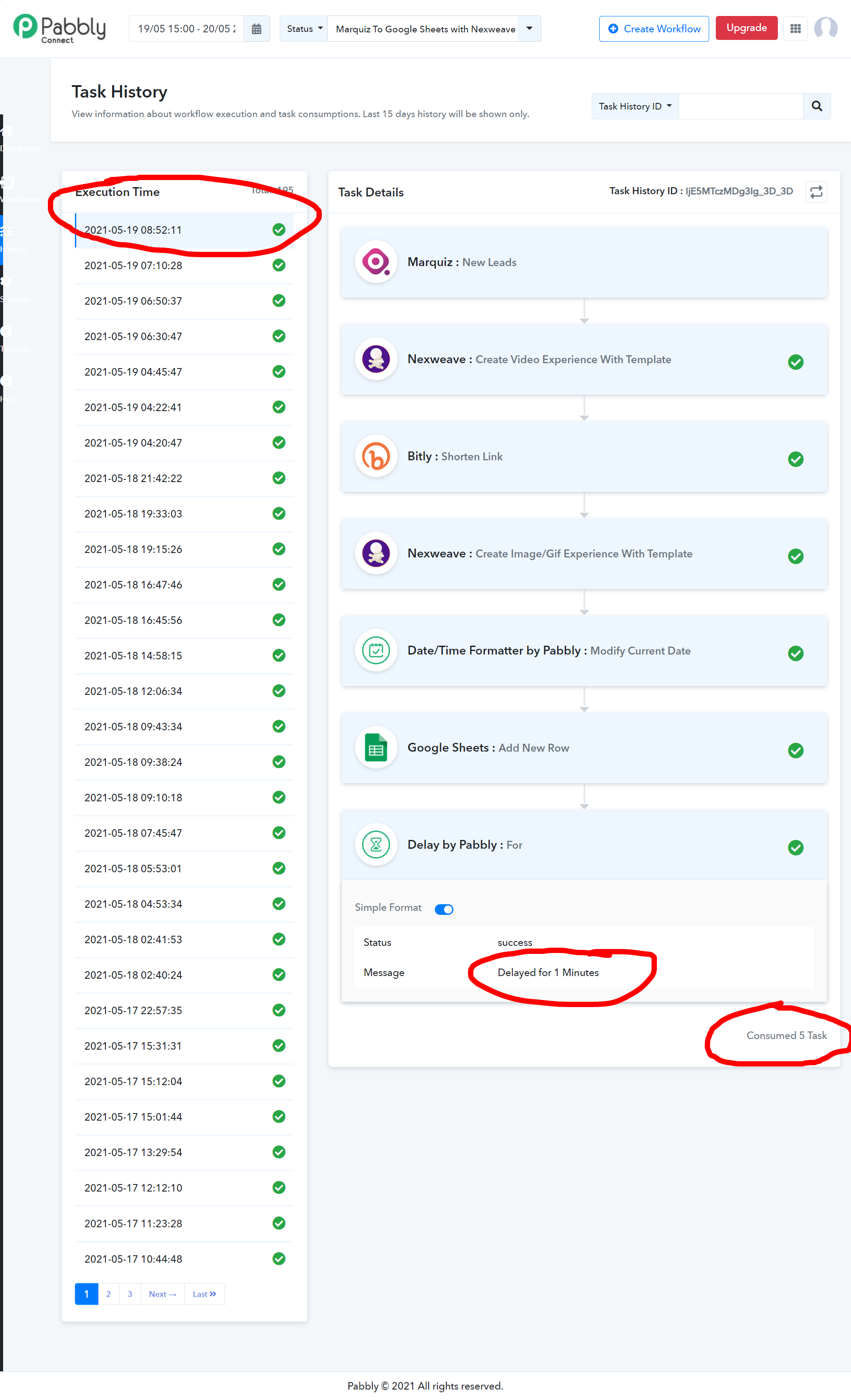The width and height of the screenshot is (851, 1400).
Task: Click the green check on the Nexweave Video Experience step
Action: pyautogui.click(x=796, y=362)
